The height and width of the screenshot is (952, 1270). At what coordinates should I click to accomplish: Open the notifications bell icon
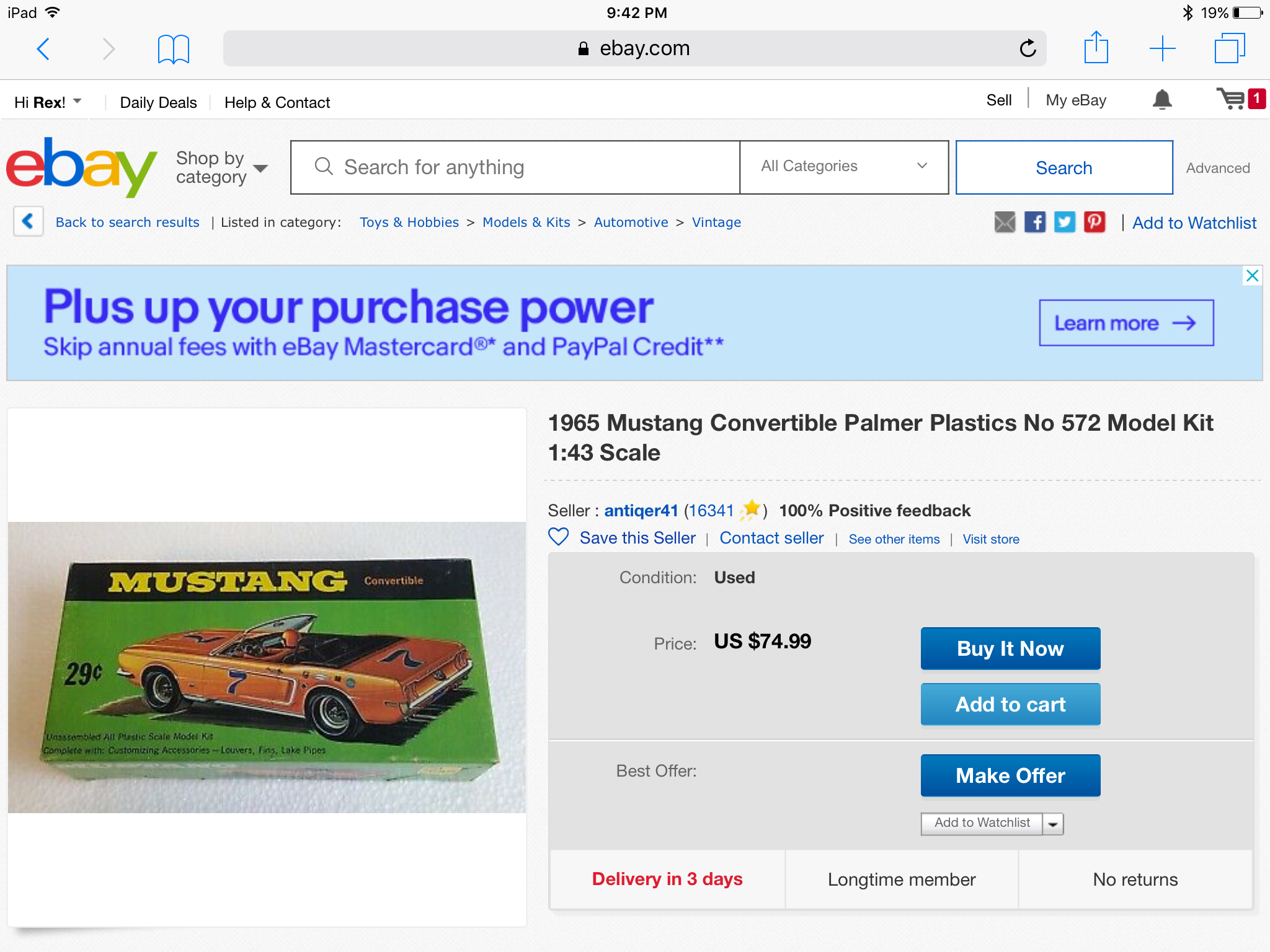tap(1162, 100)
